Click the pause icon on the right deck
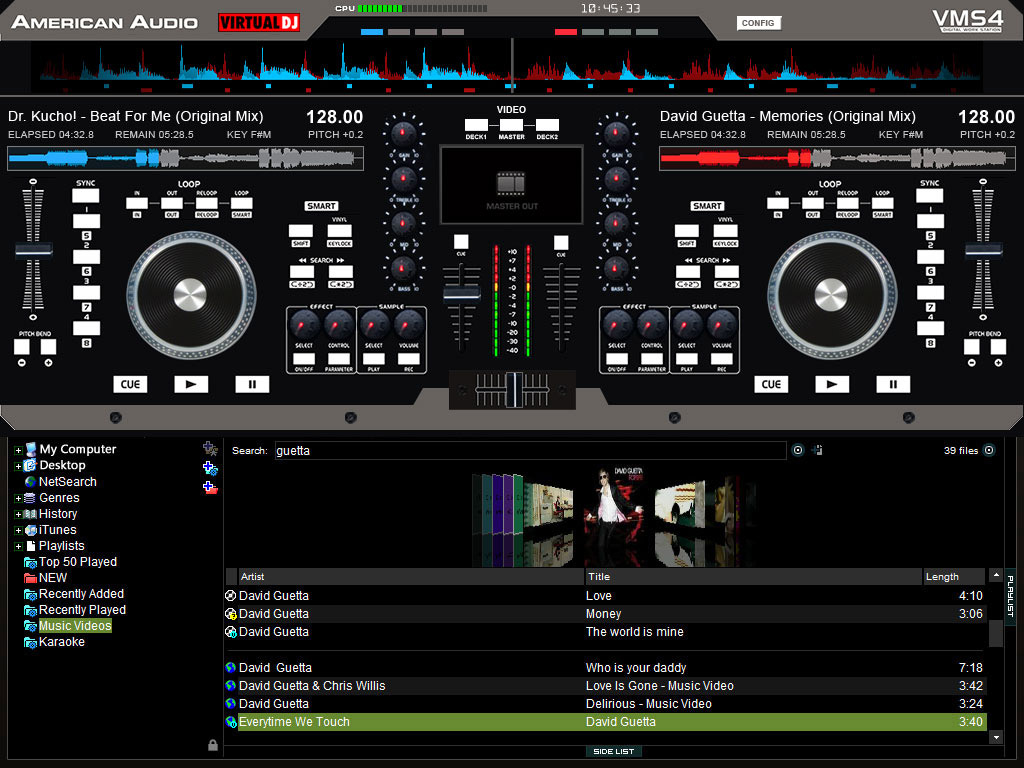Image resolution: width=1024 pixels, height=768 pixels. (x=893, y=384)
